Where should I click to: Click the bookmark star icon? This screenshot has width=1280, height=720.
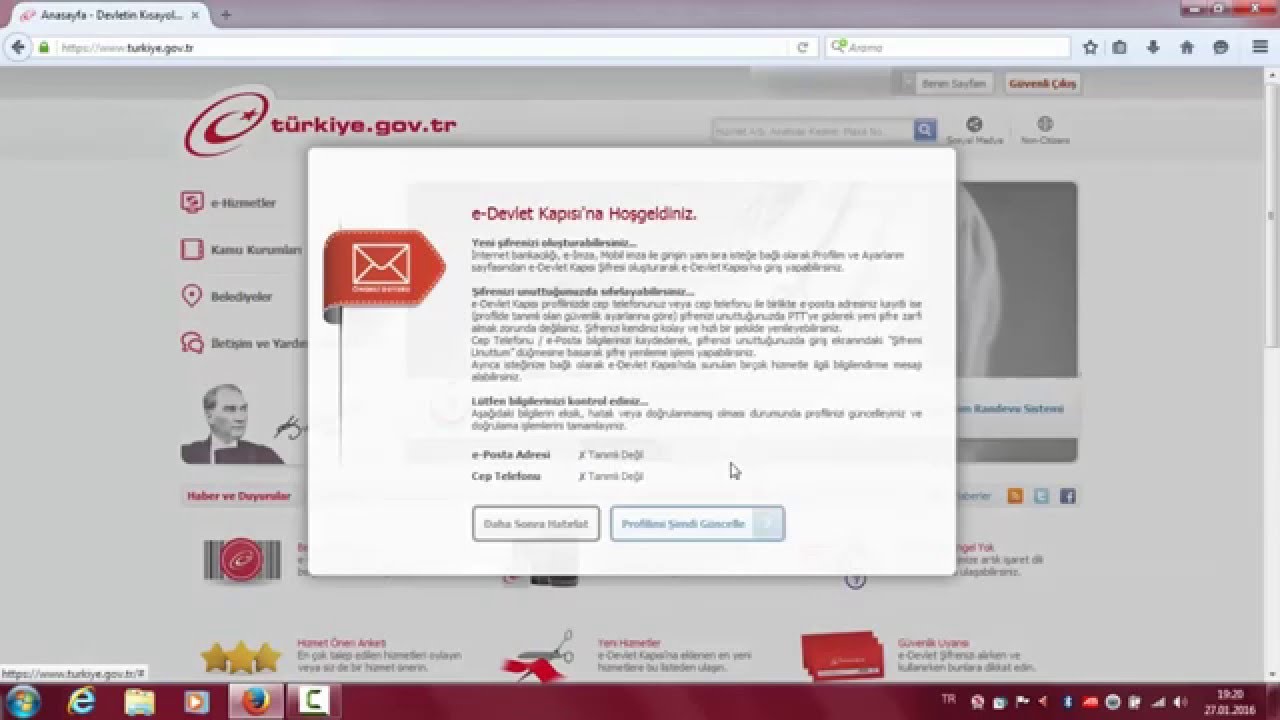(x=1090, y=47)
